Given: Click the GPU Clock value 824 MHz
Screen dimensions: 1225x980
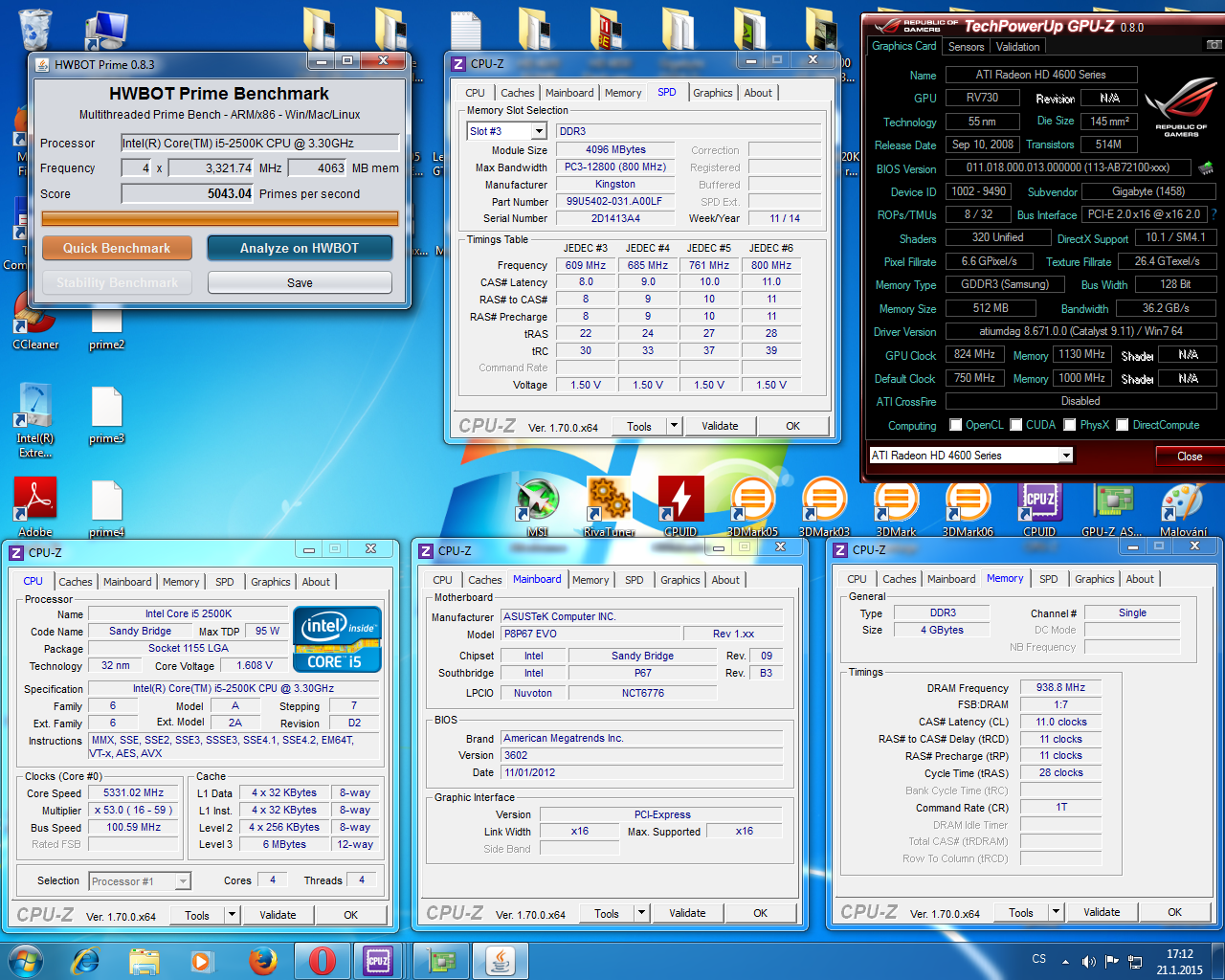Looking at the screenshot, I should tap(975, 354).
